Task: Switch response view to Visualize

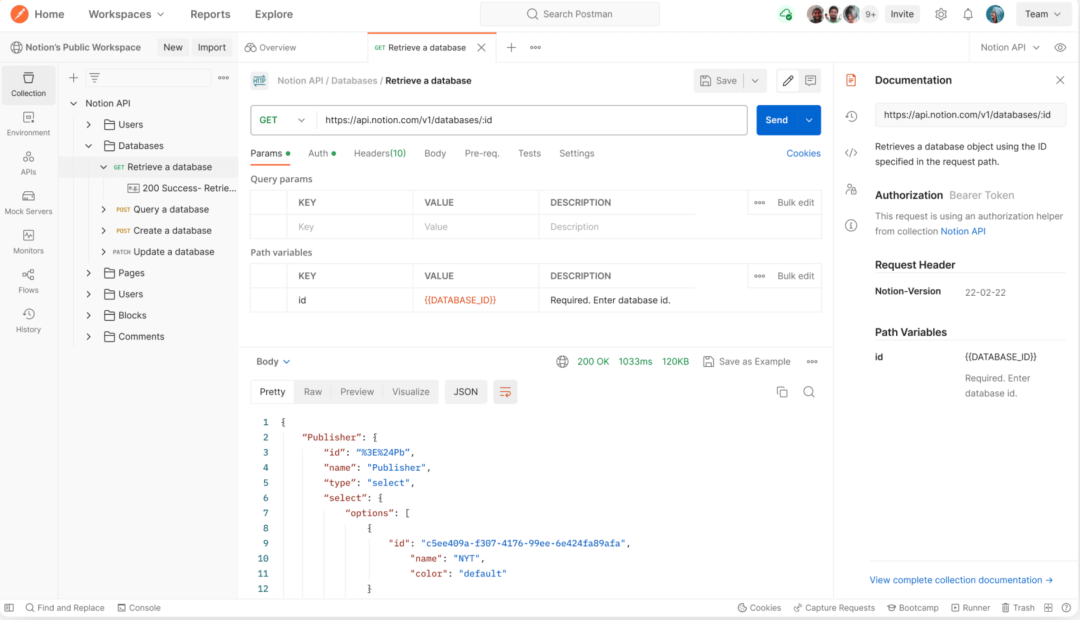Action: [x=411, y=392]
